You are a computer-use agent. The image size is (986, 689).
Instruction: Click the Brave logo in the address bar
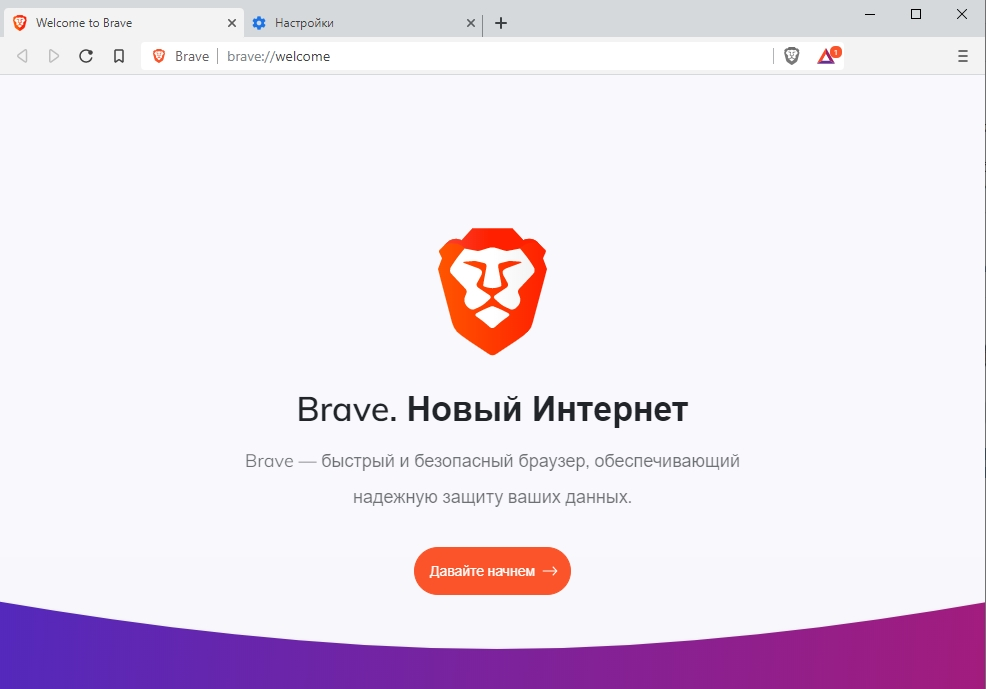[x=159, y=56]
